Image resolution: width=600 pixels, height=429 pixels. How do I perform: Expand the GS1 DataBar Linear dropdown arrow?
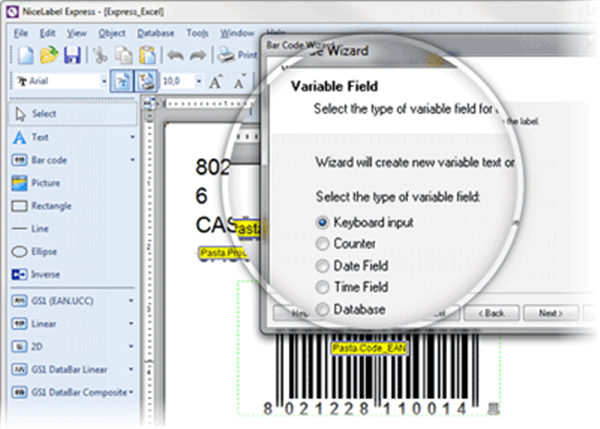click(x=131, y=370)
